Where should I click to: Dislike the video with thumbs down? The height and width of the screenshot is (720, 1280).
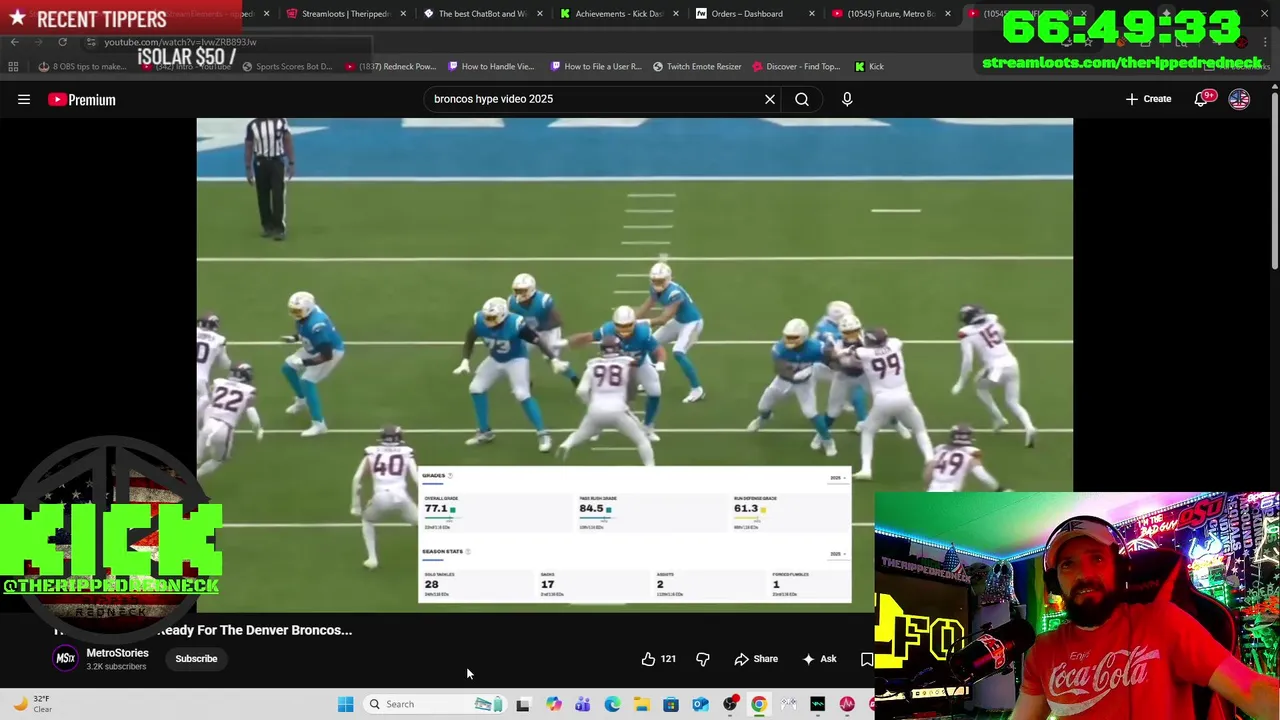(x=703, y=659)
